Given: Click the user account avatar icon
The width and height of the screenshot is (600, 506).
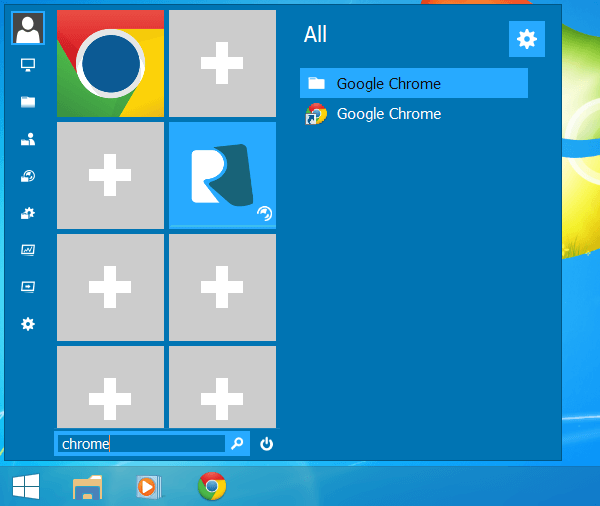Looking at the screenshot, I should [28, 28].
